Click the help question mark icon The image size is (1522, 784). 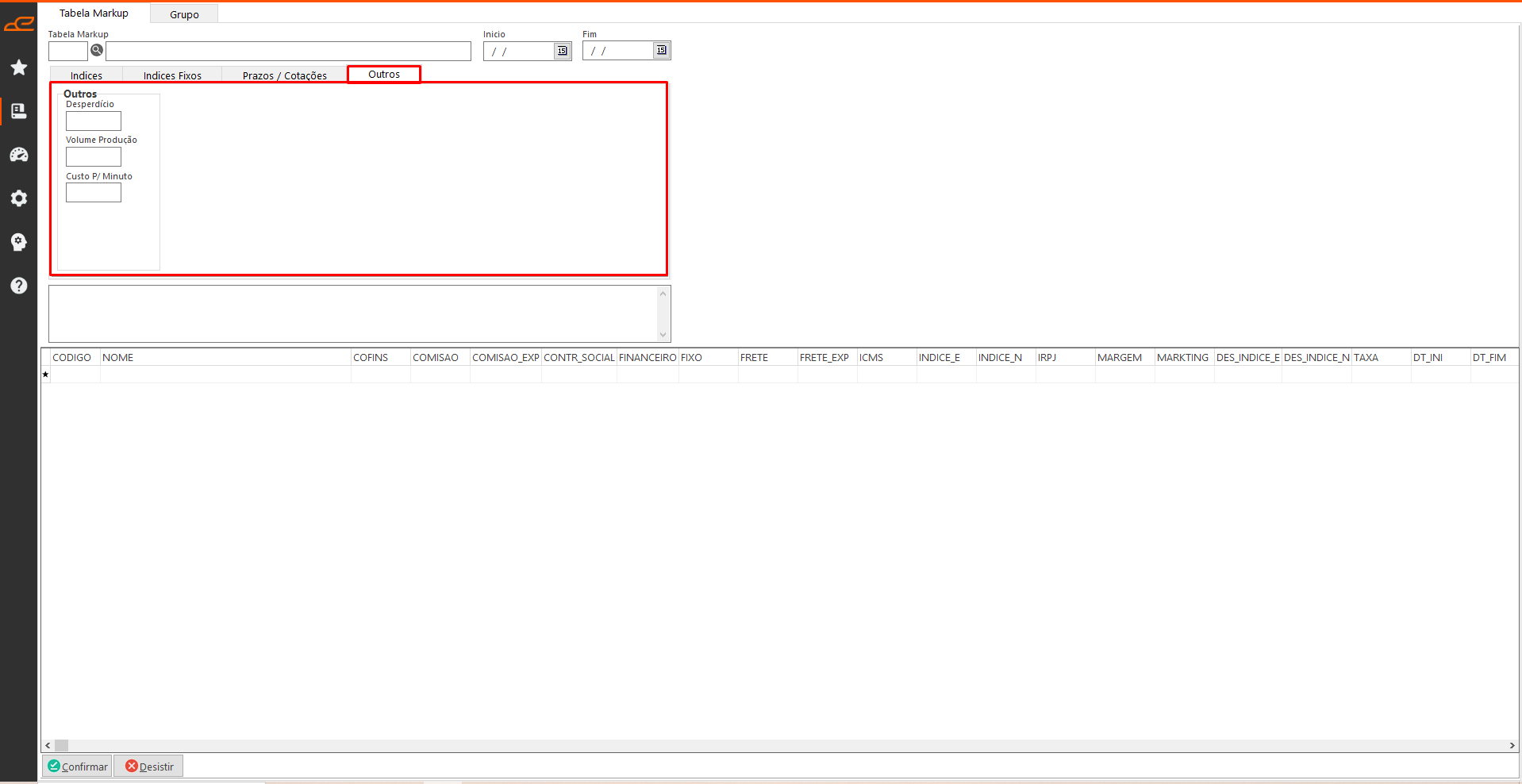coord(19,286)
